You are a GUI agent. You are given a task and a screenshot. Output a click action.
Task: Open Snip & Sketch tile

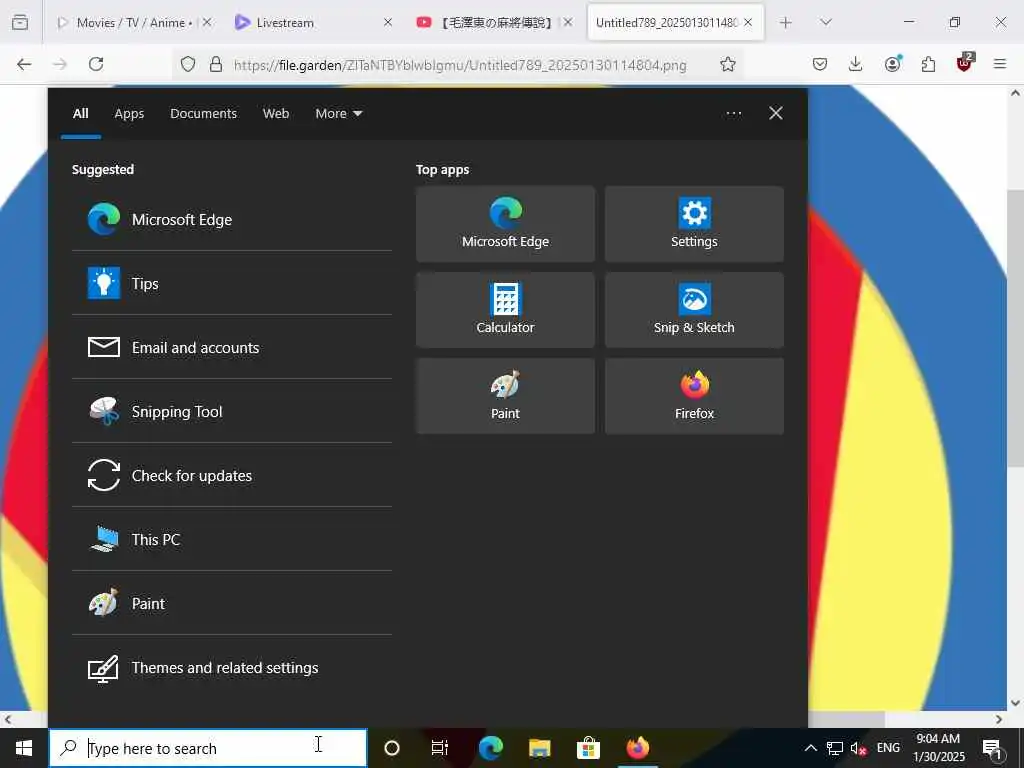[694, 310]
